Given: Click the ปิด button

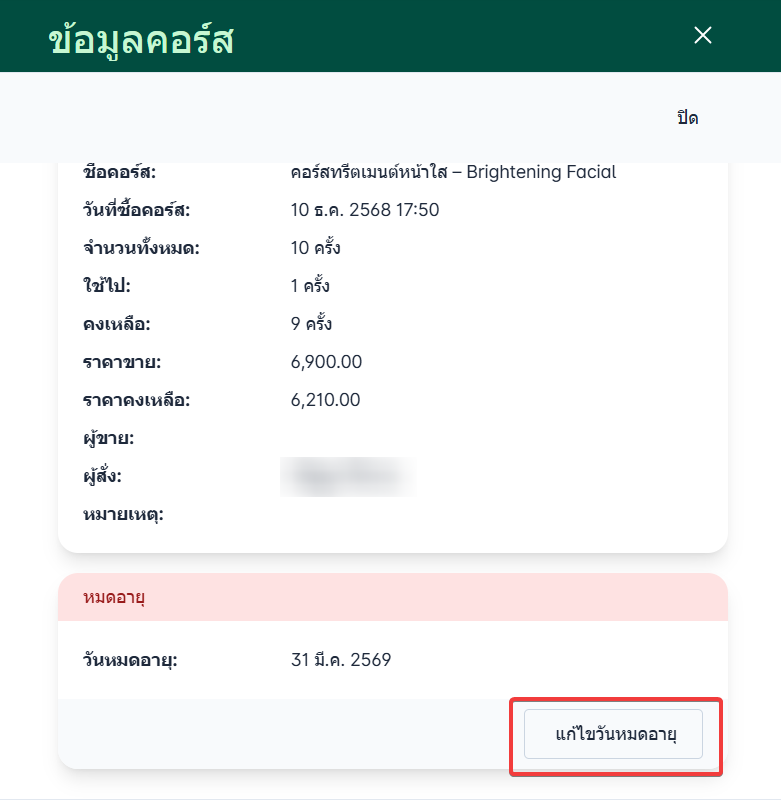Looking at the screenshot, I should point(687,118).
